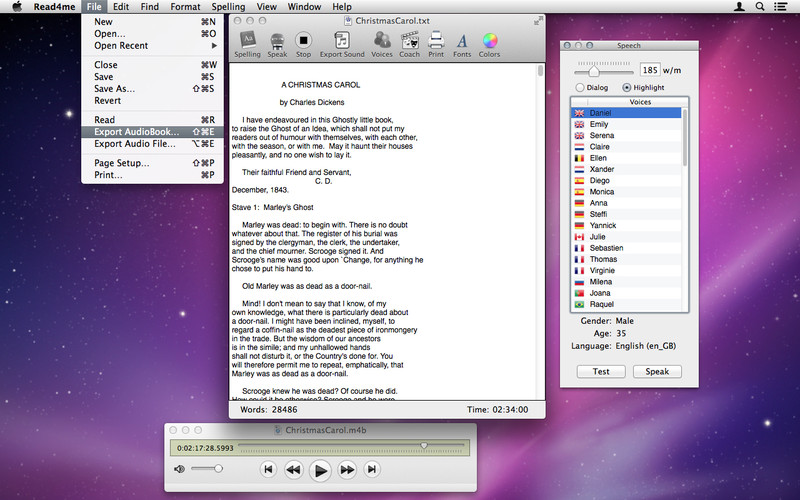Choose Read in File menu
Image resolution: width=800 pixels, height=500 pixels.
[x=152, y=120]
